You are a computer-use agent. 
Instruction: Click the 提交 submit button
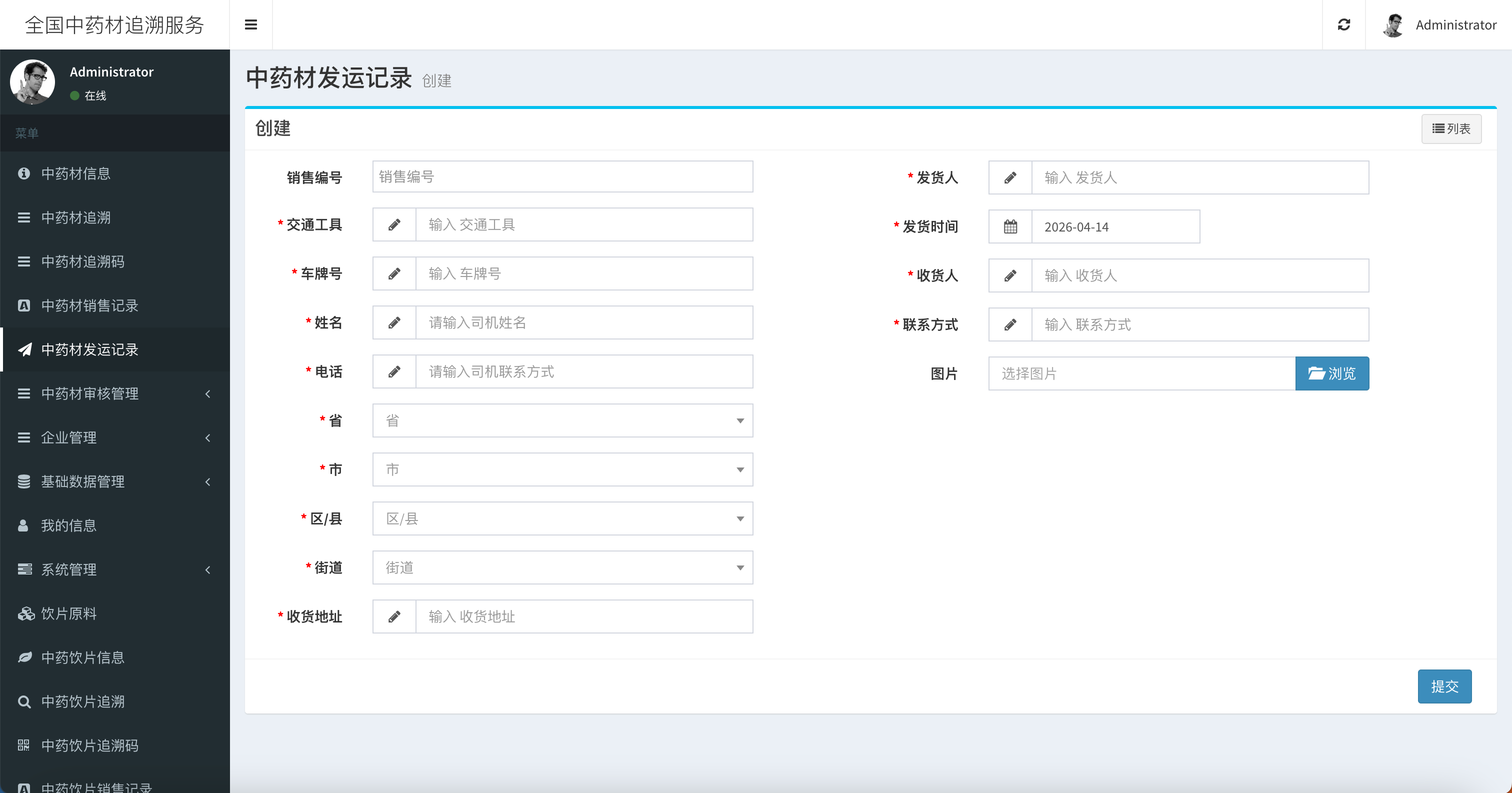(1444, 685)
